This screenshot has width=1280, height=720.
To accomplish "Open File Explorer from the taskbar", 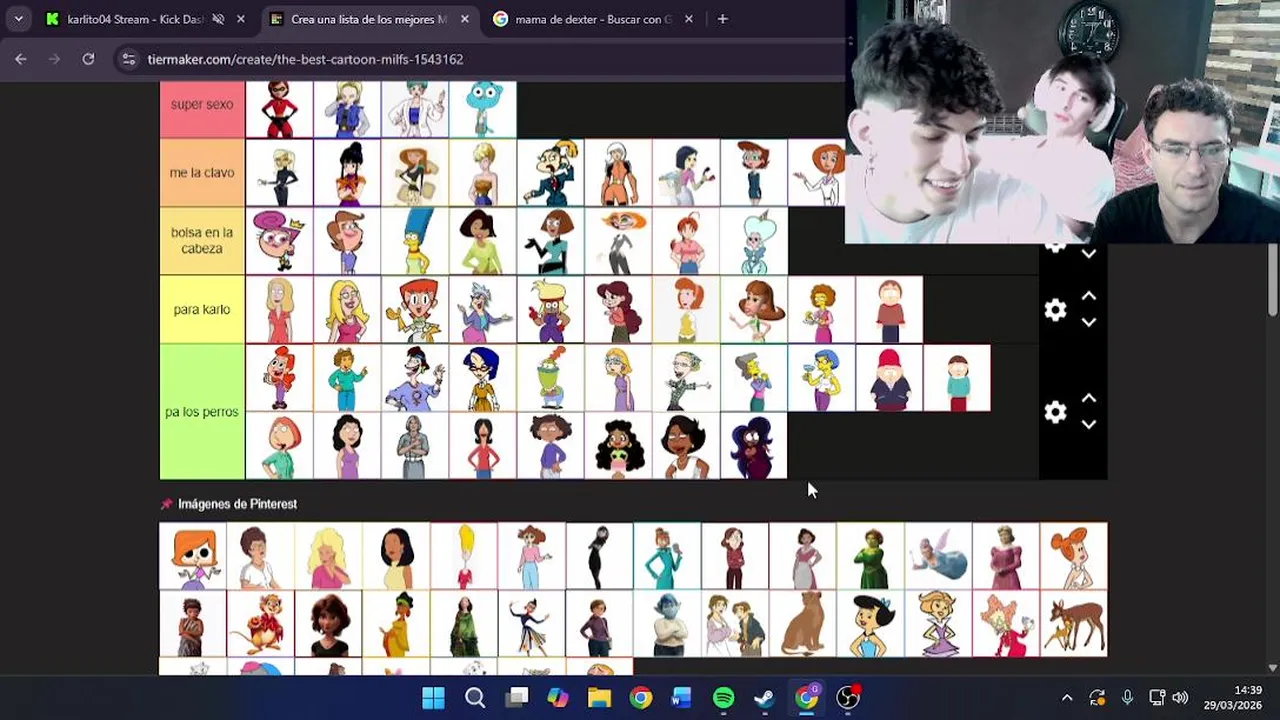I will (599, 698).
